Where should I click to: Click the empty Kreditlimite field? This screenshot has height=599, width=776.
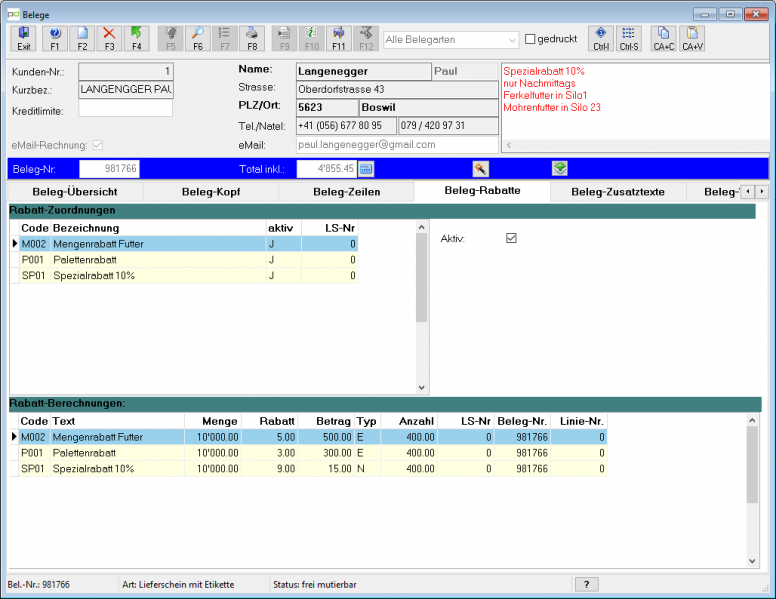126,108
